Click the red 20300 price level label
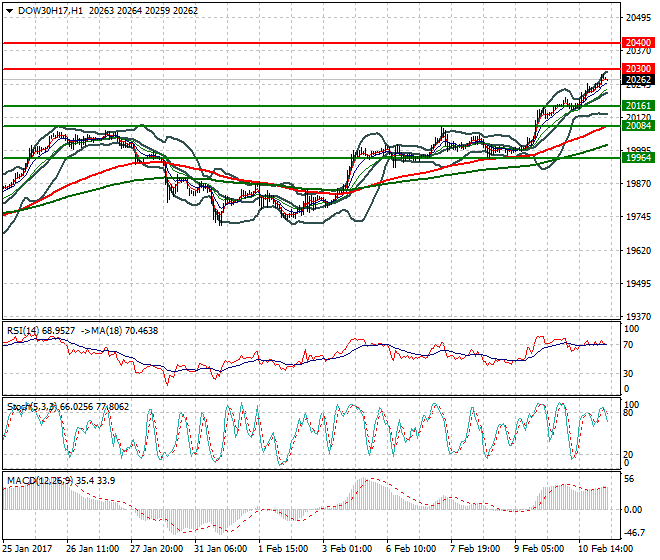Screen dimensions: 660x560 [x=638, y=69]
